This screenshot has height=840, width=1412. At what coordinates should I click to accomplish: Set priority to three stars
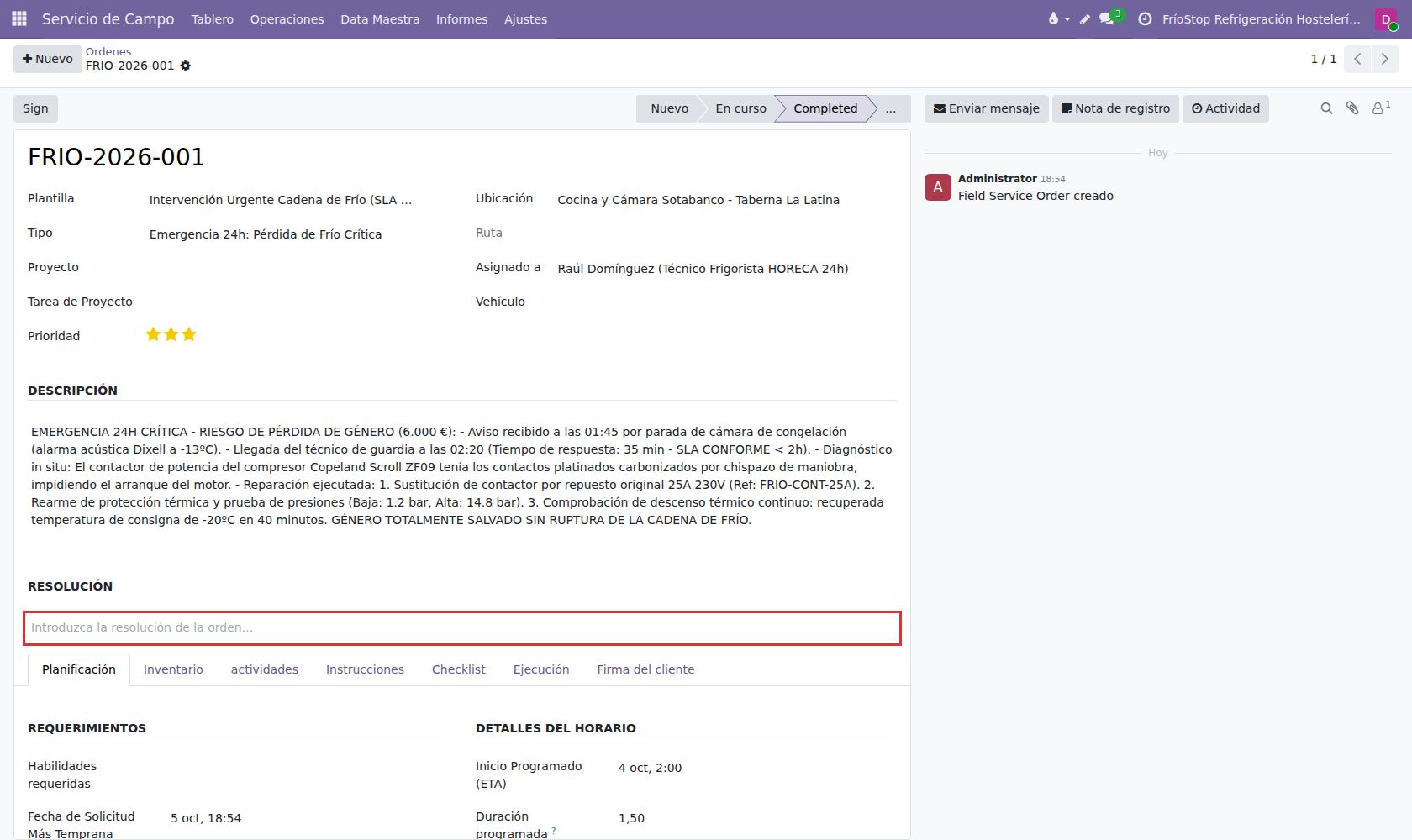point(189,334)
